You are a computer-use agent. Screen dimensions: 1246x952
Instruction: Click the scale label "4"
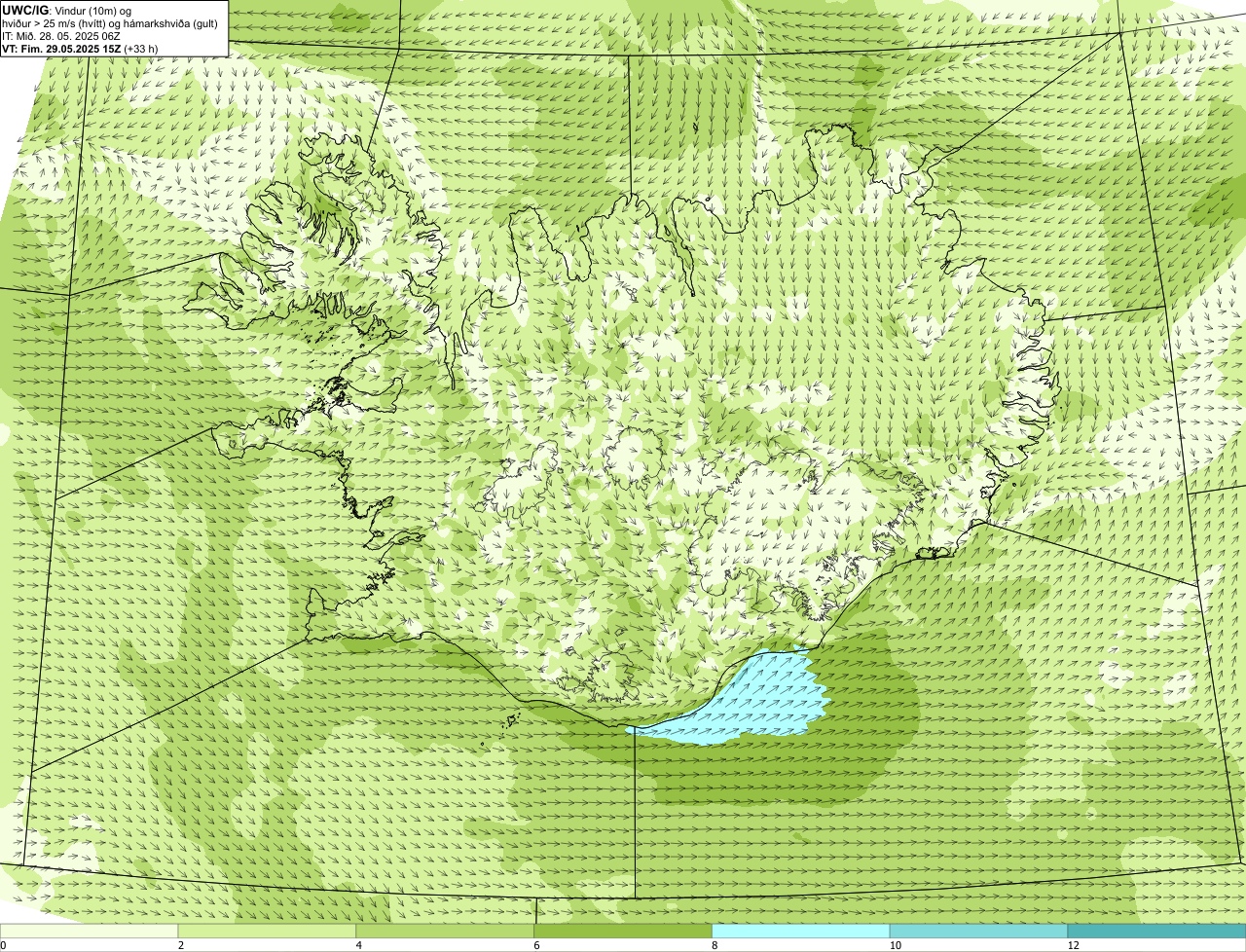coord(359,945)
